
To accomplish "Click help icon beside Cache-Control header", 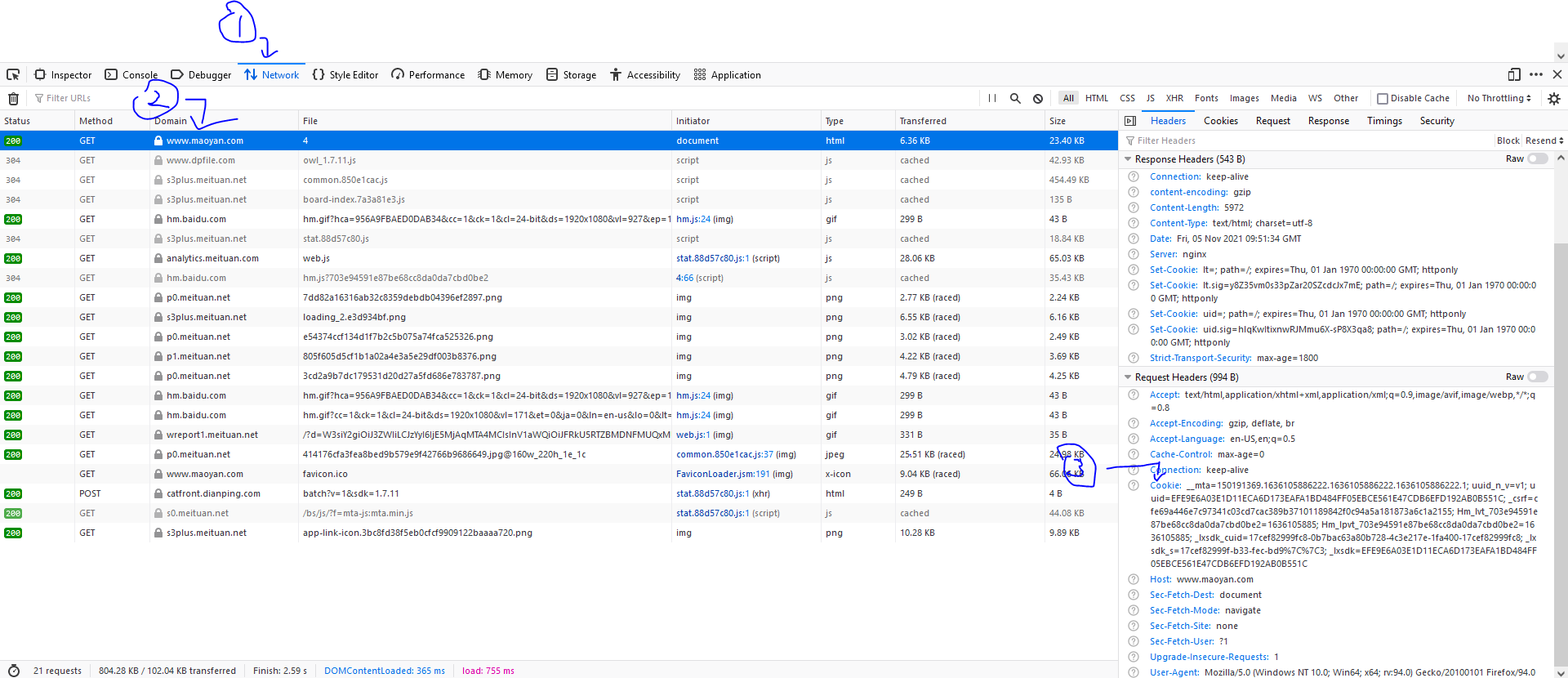I will [1134, 454].
